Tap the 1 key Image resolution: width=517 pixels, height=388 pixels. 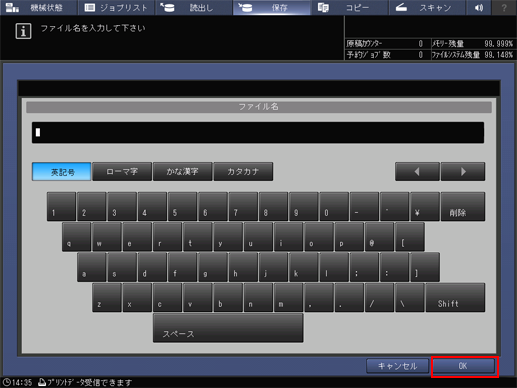click(x=61, y=207)
